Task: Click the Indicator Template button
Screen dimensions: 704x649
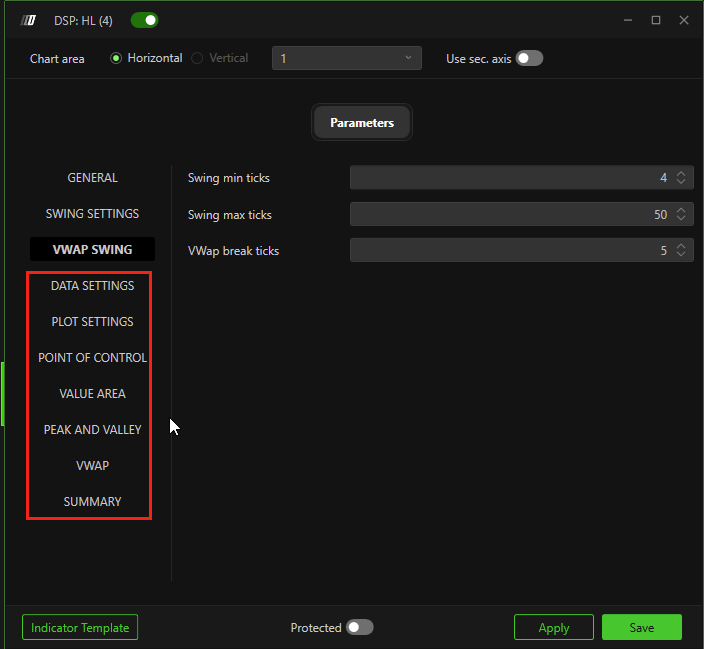Action: 80,627
